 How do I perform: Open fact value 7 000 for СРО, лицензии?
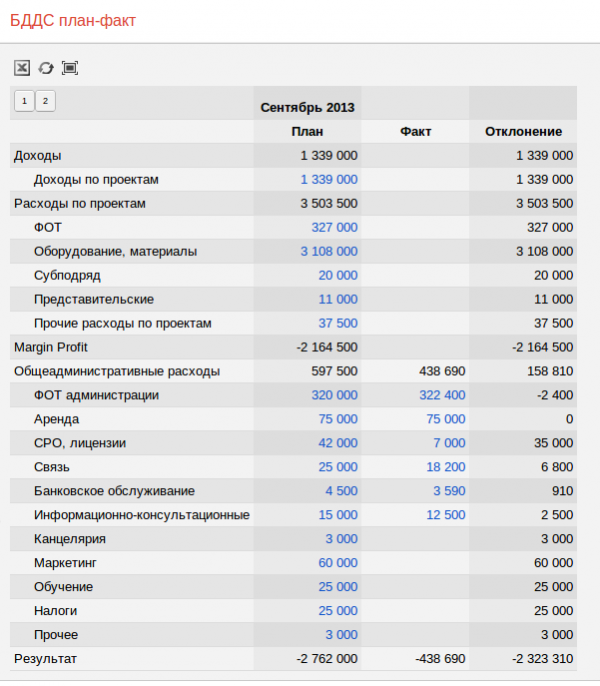pyautogui.click(x=448, y=444)
